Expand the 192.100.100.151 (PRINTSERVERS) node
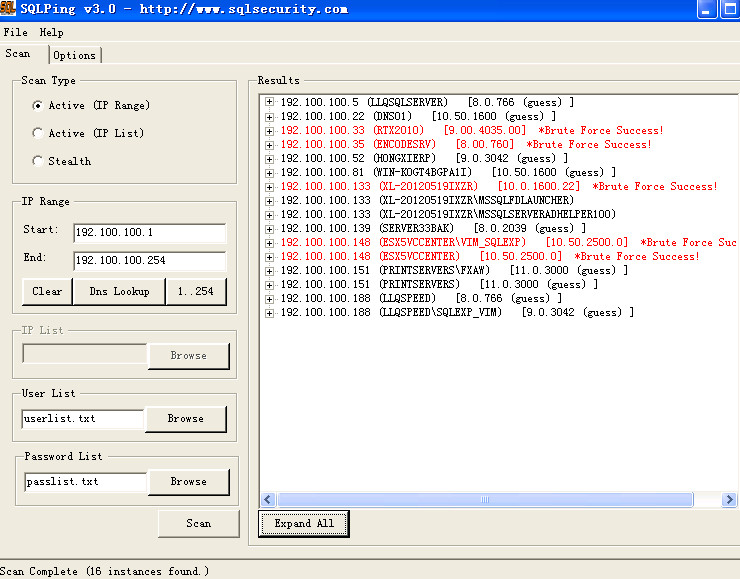The width and height of the screenshot is (740, 579). point(269,285)
